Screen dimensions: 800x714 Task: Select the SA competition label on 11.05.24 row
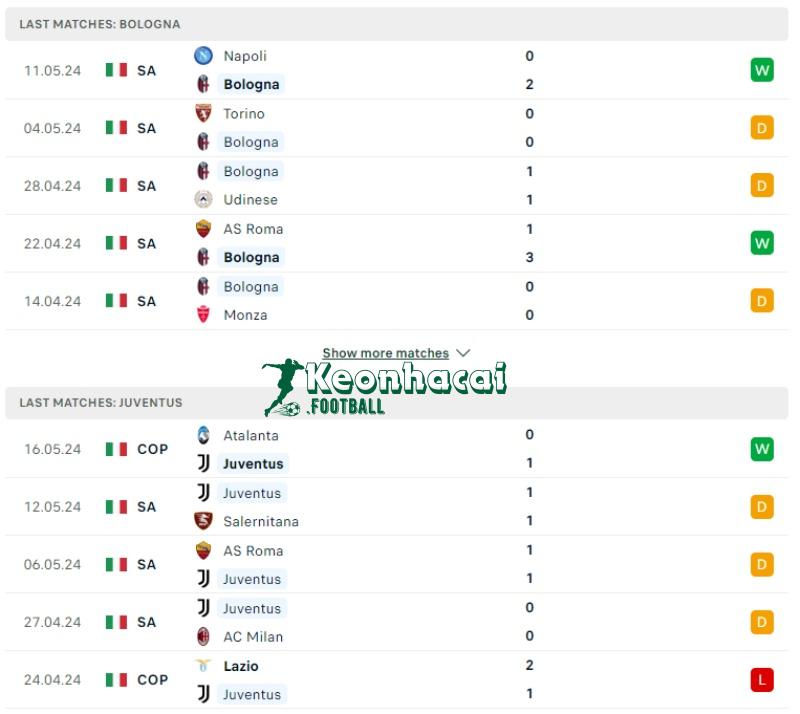148,70
